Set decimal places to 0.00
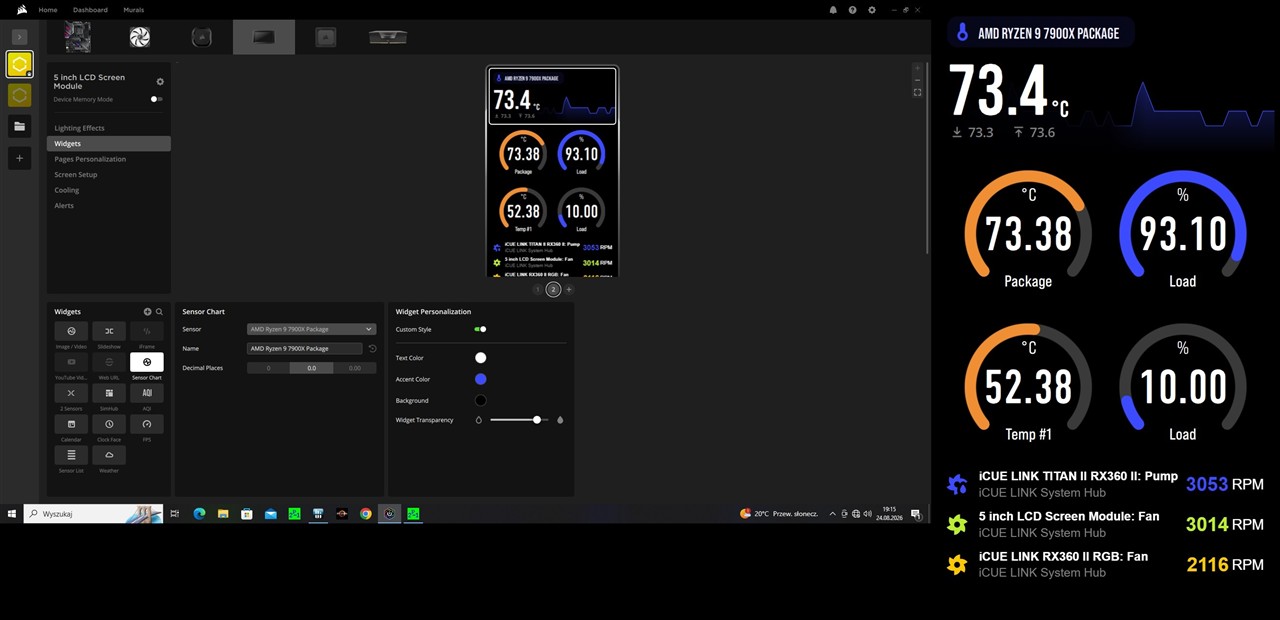This screenshot has width=1280, height=620. [x=355, y=368]
